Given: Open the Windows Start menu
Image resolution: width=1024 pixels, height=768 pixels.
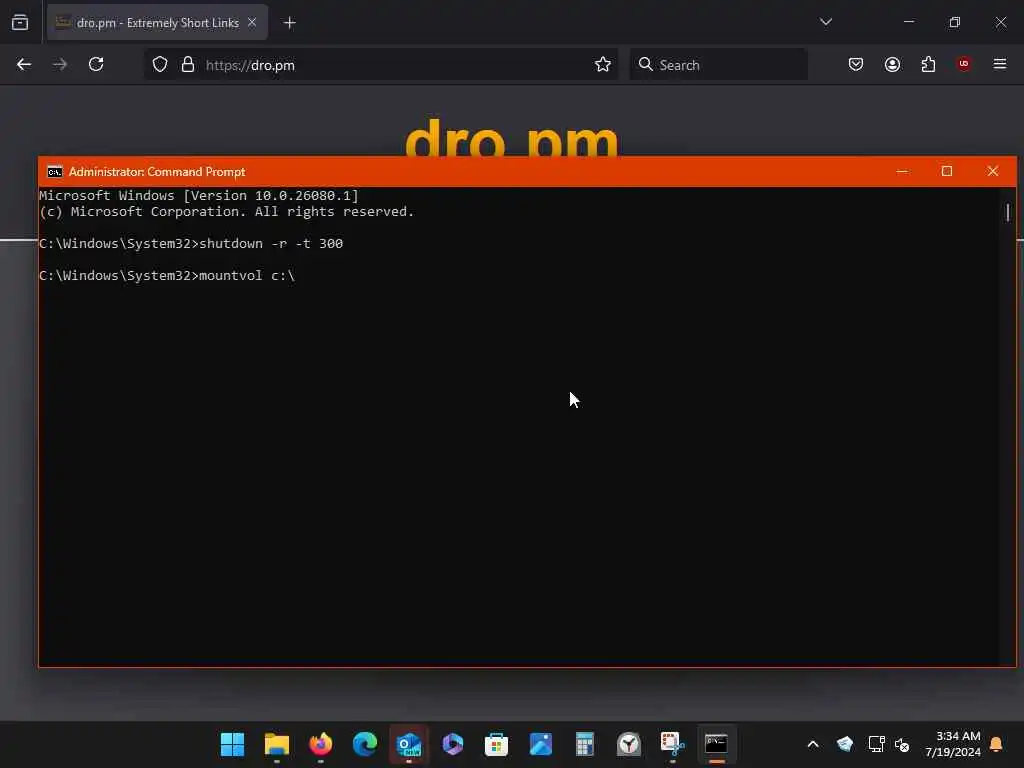Looking at the screenshot, I should tap(232, 744).
